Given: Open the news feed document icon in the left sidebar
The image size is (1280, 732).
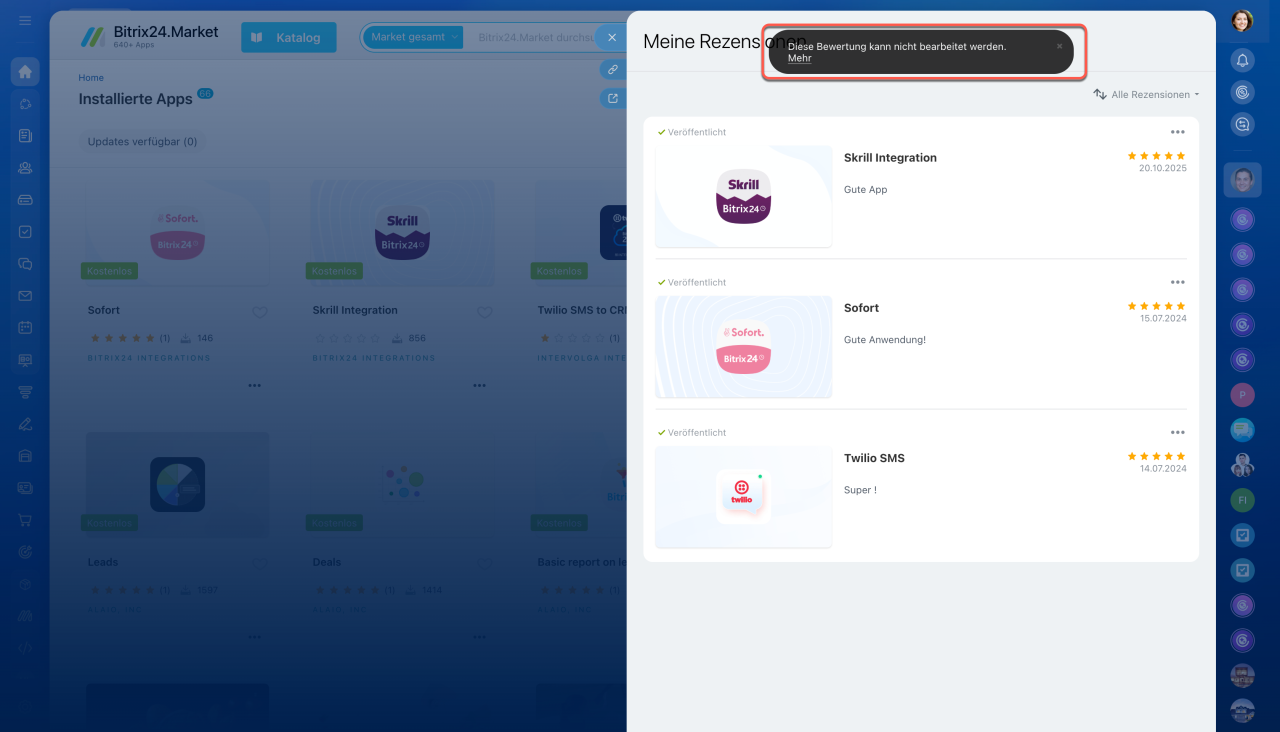Looking at the screenshot, I should [25, 136].
